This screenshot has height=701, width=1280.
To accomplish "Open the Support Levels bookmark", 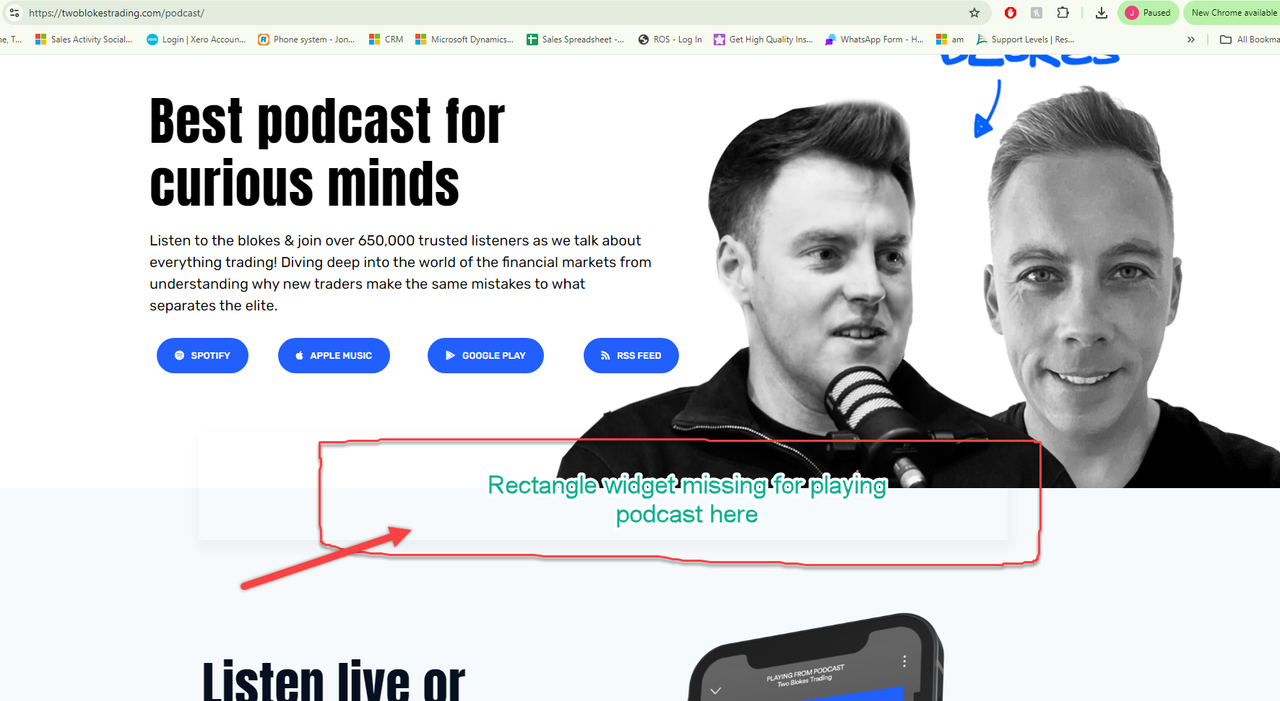I will point(1026,40).
